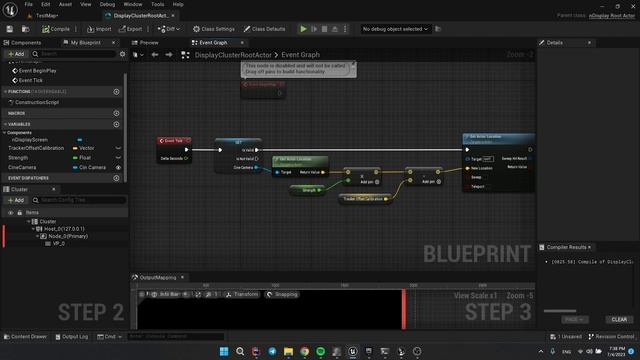Click the My Blueprint search field
This screenshot has height=360, width=640.
point(73,54)
